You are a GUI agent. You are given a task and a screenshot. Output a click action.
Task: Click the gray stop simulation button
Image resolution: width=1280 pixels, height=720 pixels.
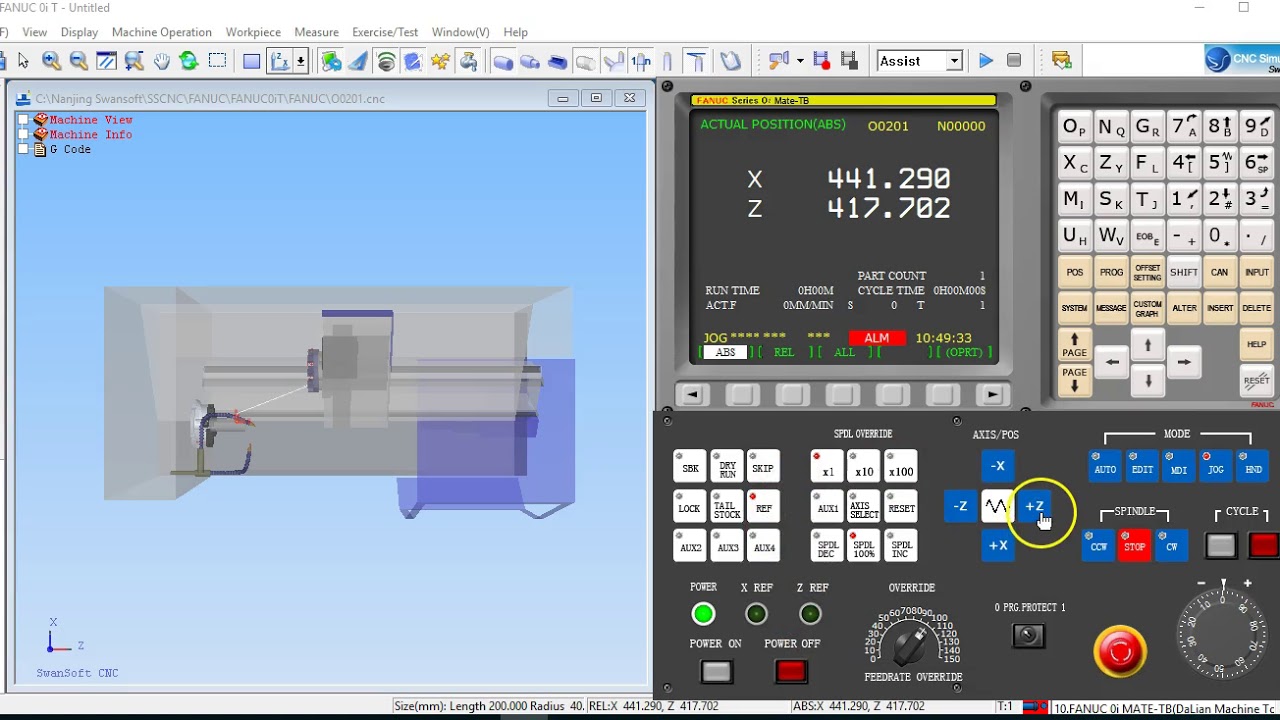point(1014,61)
